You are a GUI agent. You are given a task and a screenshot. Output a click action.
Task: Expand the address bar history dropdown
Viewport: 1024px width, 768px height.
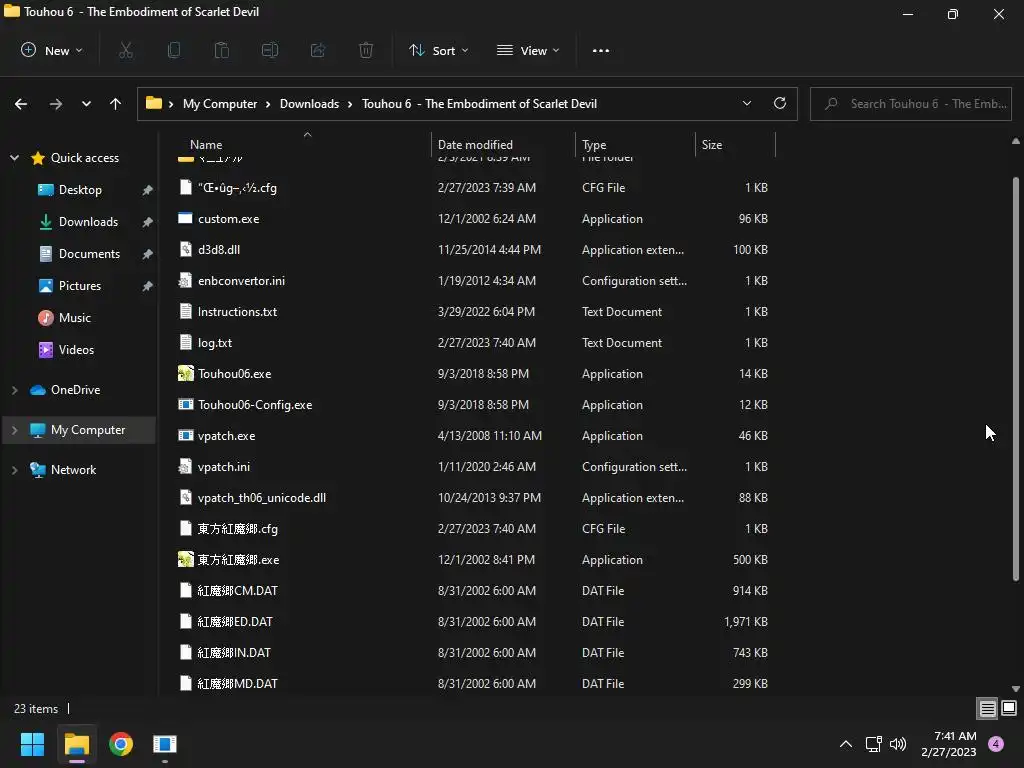coord(746,103)
